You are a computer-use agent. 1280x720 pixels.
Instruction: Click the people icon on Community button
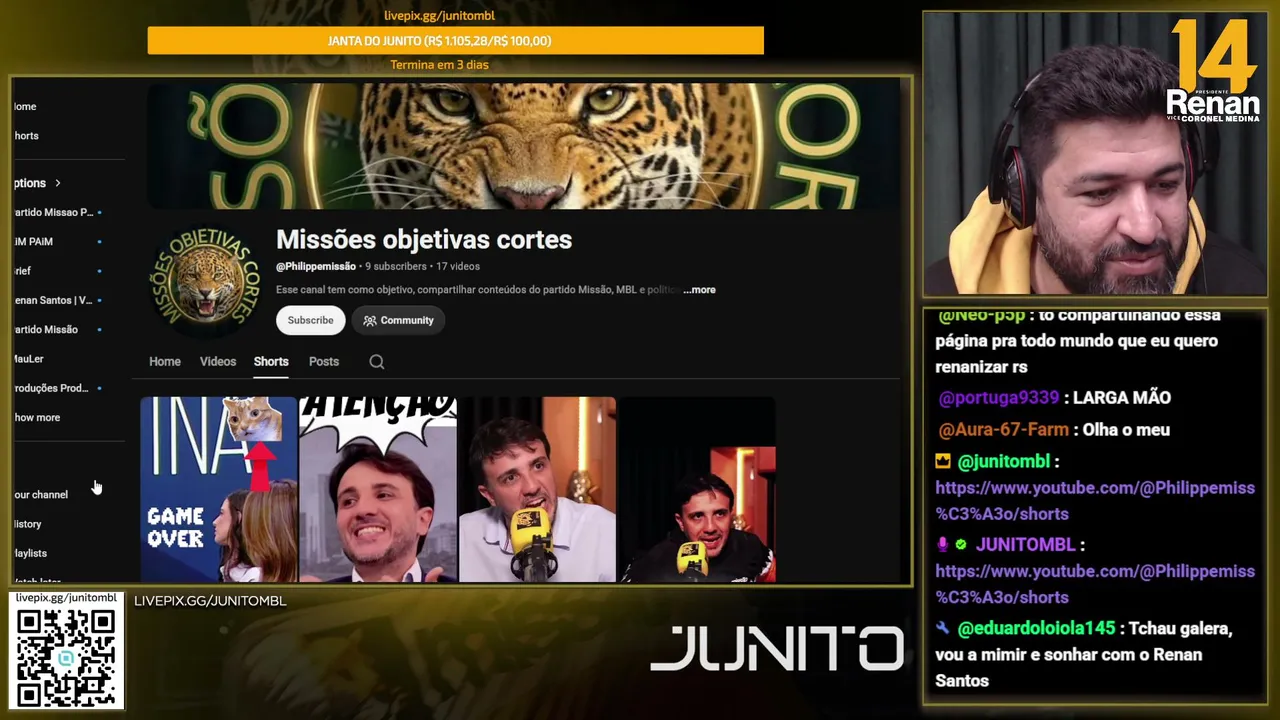click(x=370, y=321)
